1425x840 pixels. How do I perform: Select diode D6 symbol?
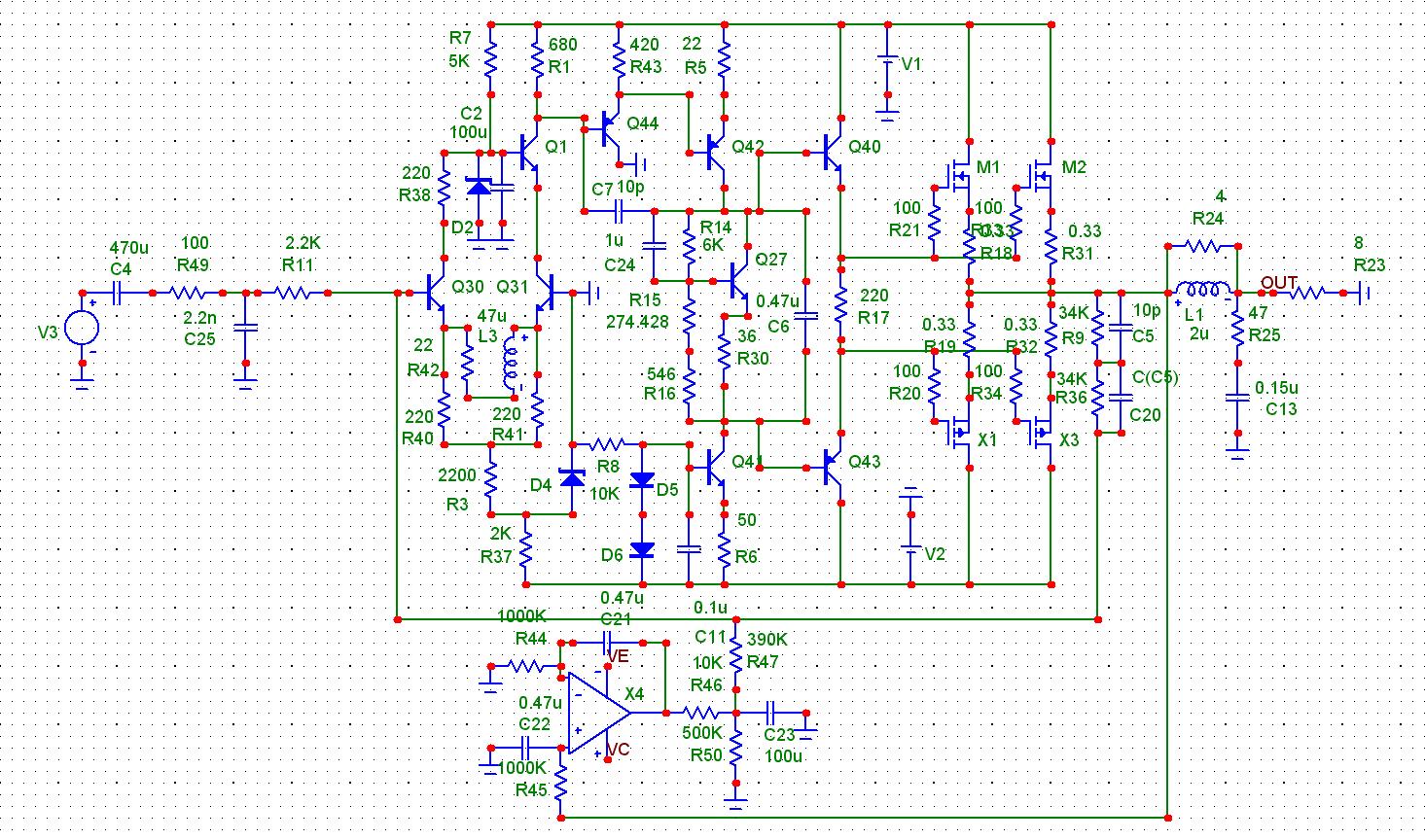click(x=642, y=550)
